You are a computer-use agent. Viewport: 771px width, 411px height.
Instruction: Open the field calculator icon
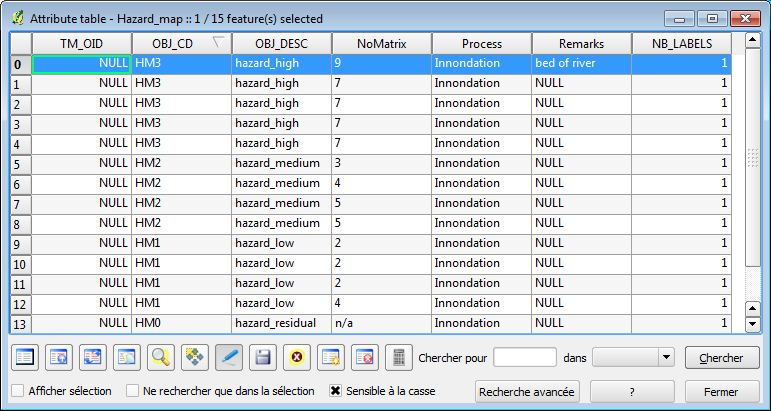click(x=399, y=358)
